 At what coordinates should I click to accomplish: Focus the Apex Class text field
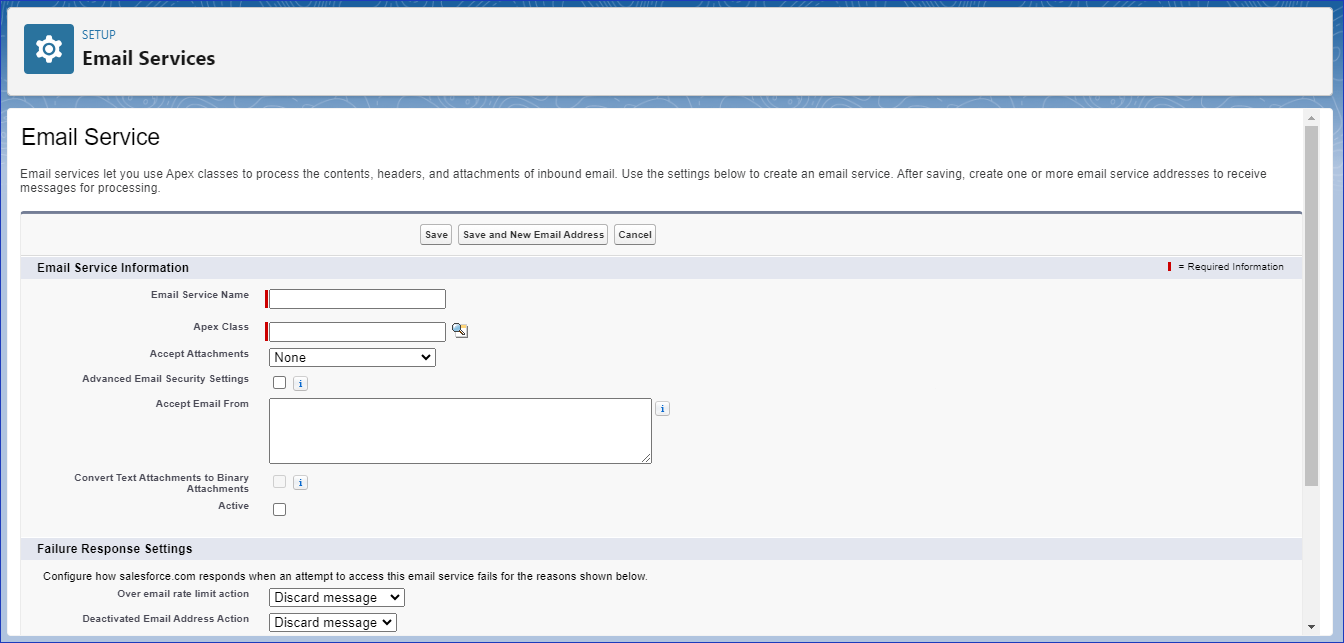[355, 331]
